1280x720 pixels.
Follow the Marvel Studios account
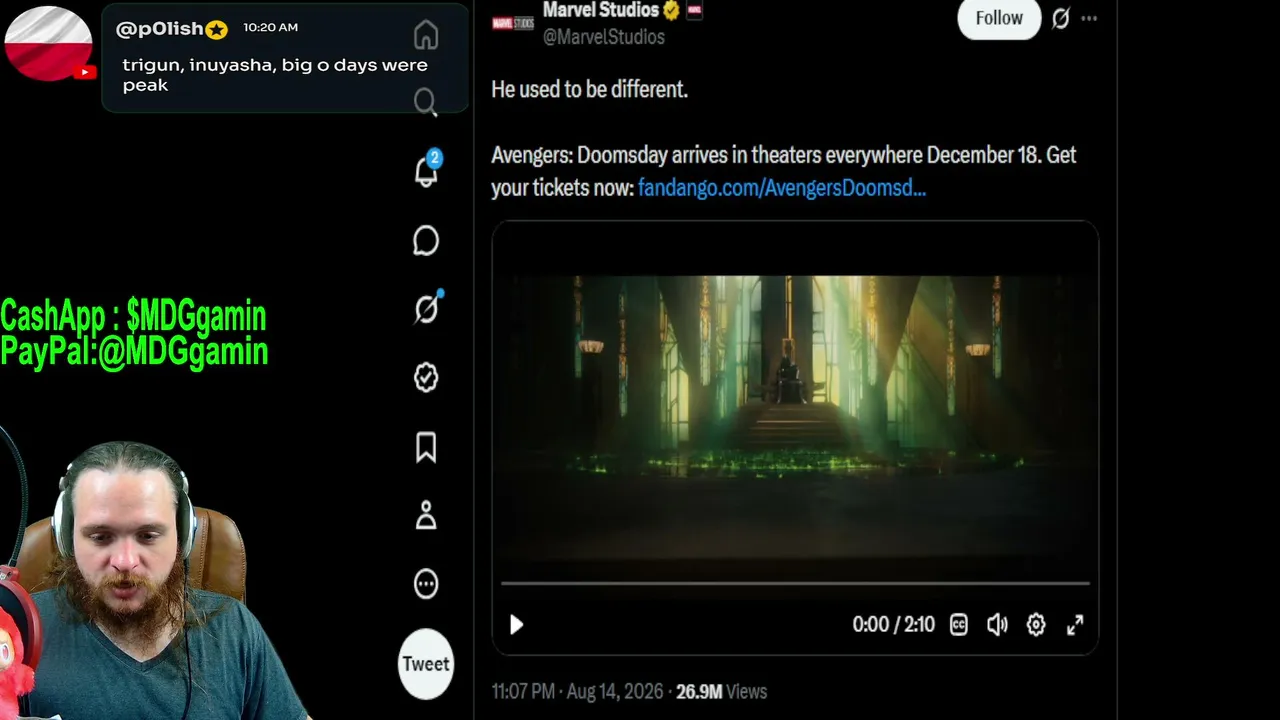tap(999, 18)
